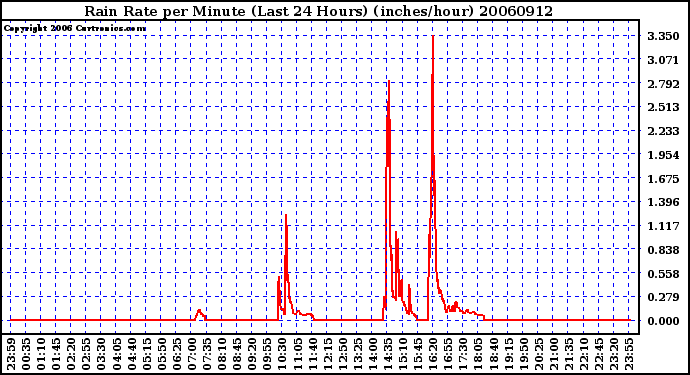Image resolution: width=690 pixels, height=375 pixels.
Task: Click the 01:45 time label
Action: pos(56,354)
